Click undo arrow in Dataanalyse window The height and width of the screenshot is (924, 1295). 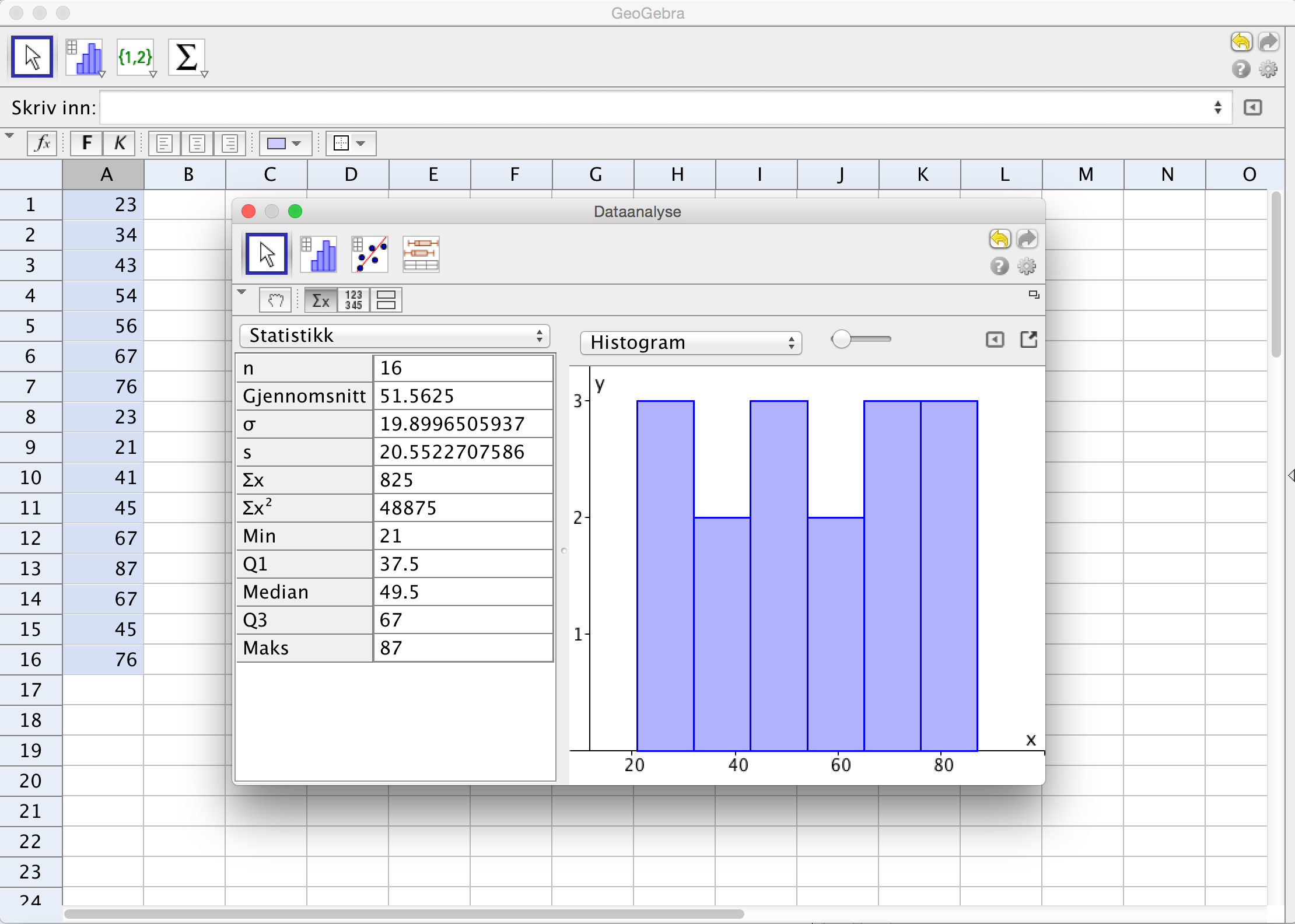pyautogui.click(x=999, y=239)
